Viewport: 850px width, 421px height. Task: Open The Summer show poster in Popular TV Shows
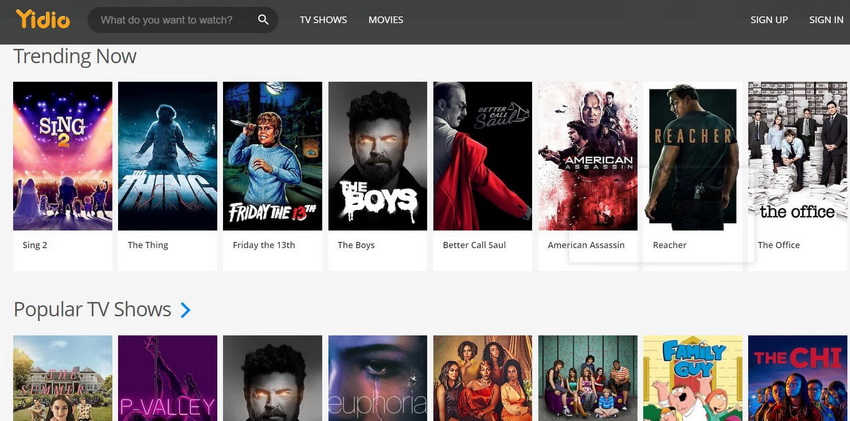62,378
